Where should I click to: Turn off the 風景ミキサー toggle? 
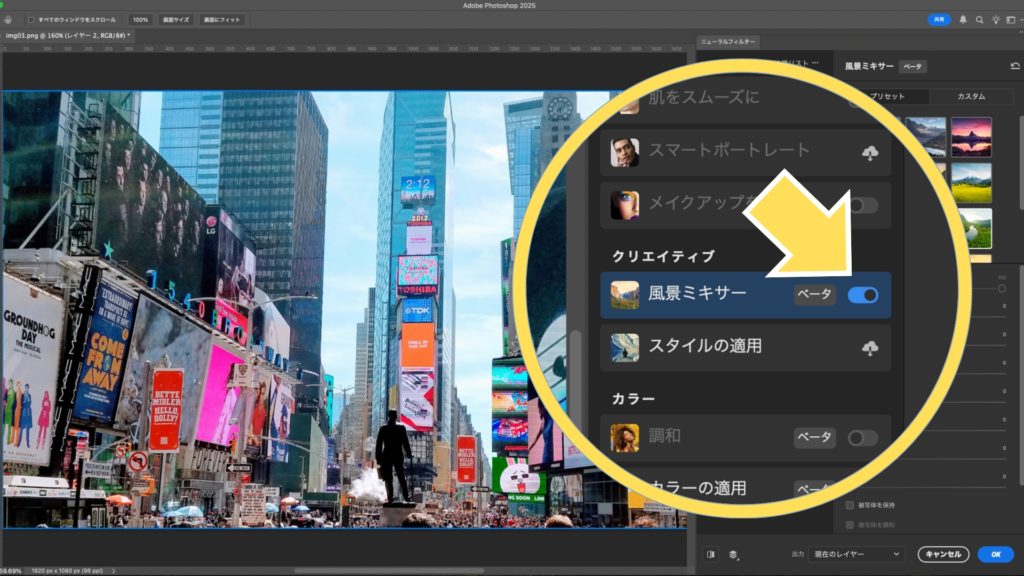[862, 295]
